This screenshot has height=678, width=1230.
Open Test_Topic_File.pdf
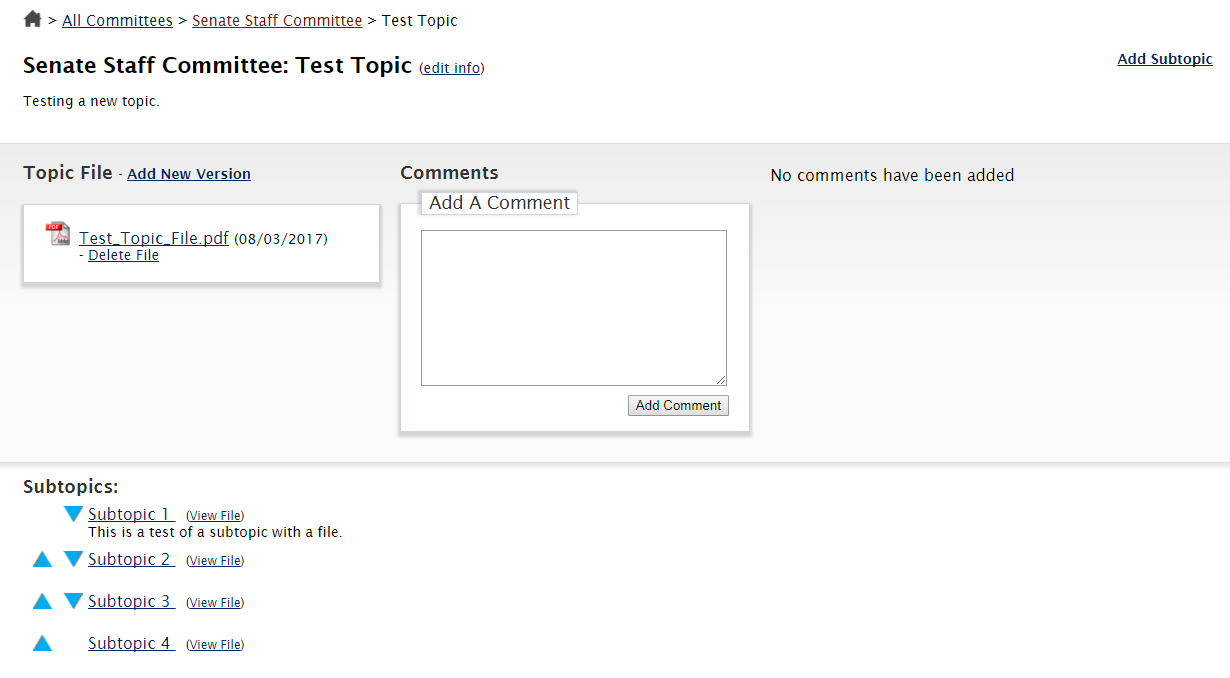pos(154,238)
